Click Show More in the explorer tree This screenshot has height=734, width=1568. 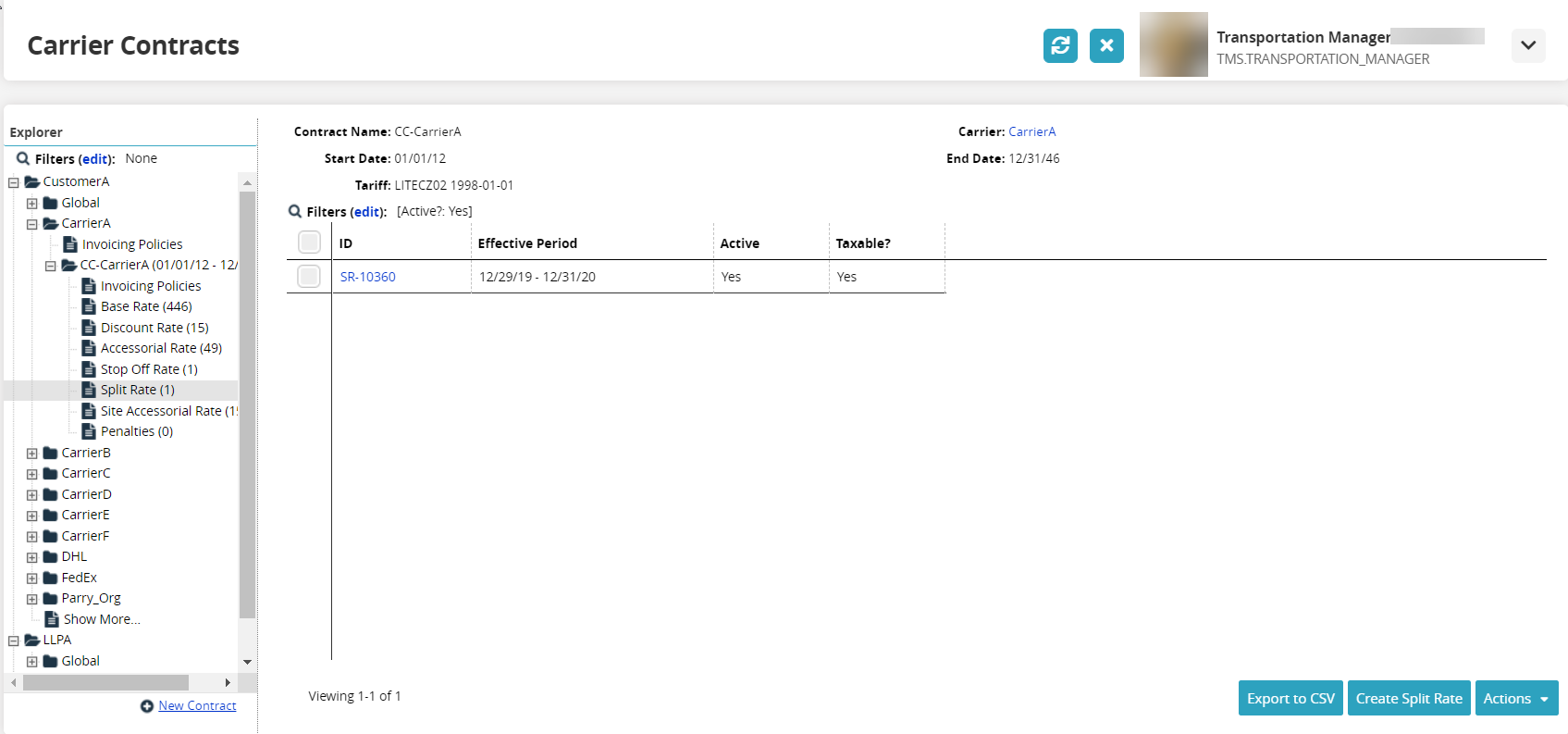coord(102,619)
